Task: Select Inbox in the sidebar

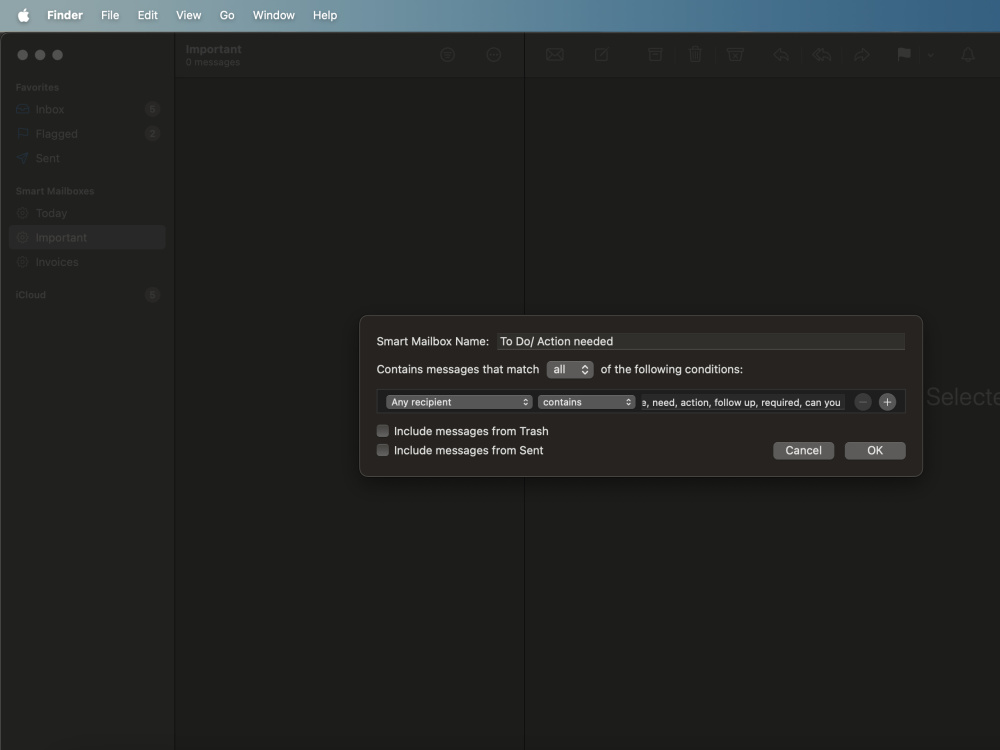Action: point(87,109)
